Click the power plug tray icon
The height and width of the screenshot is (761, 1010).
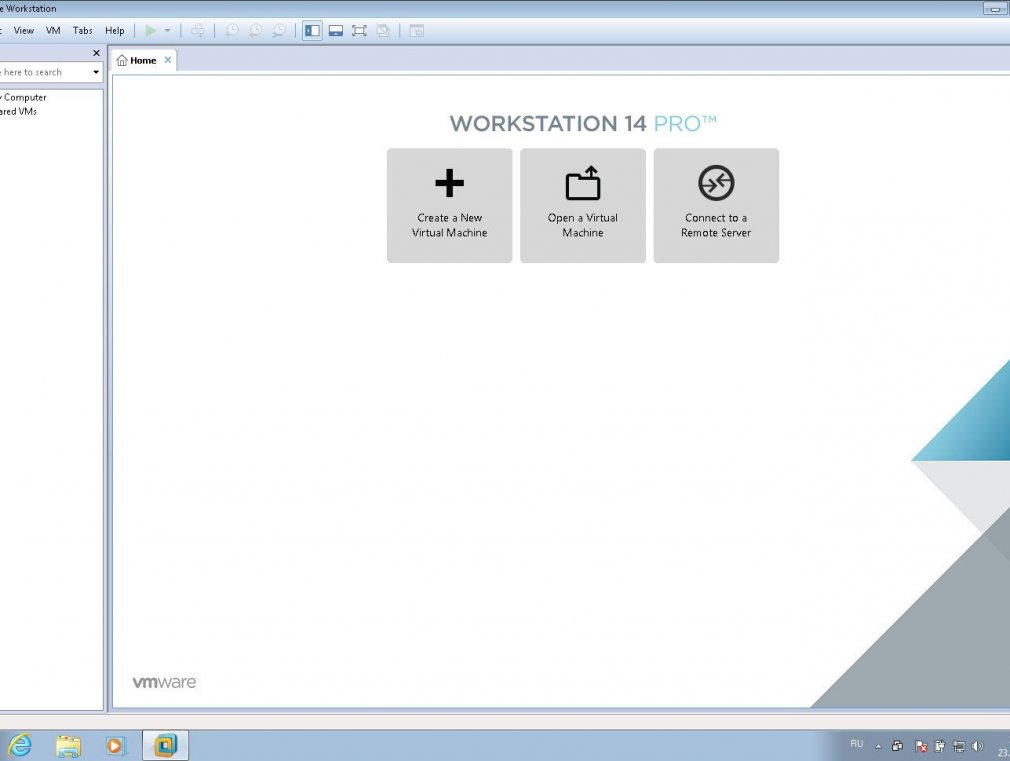(940, 746)
